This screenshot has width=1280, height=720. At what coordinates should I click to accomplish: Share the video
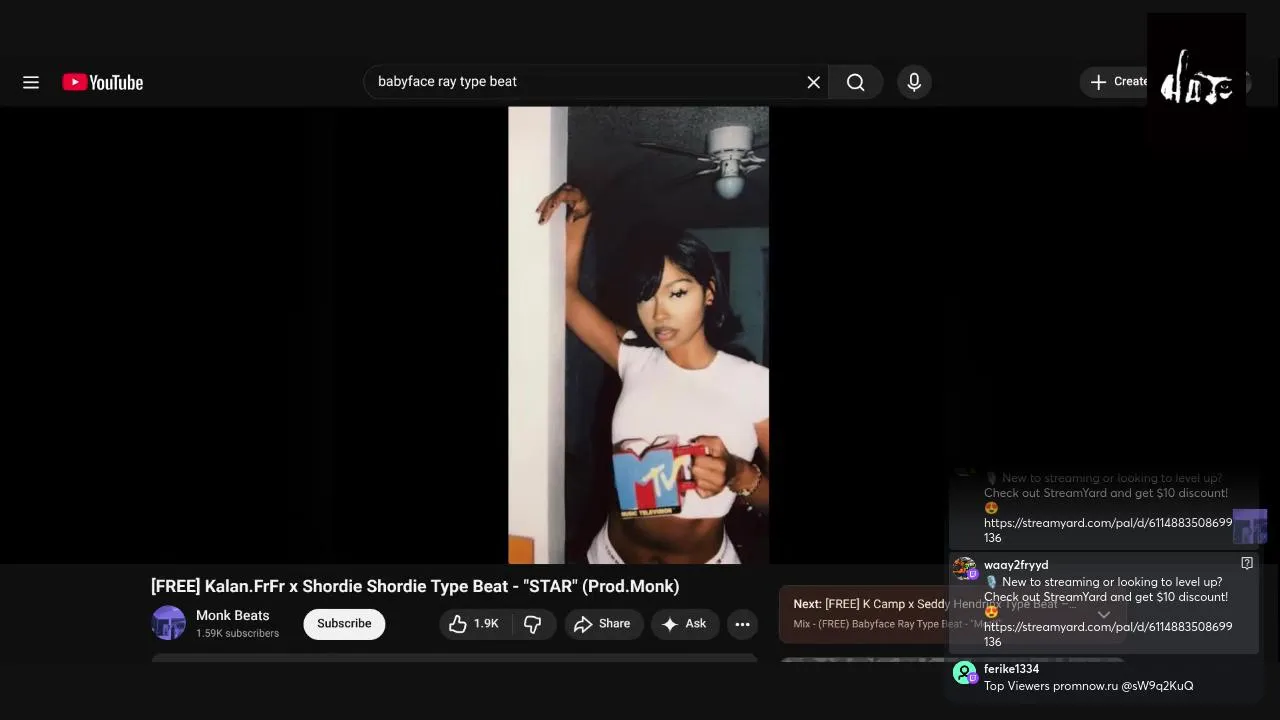[602, 624]
